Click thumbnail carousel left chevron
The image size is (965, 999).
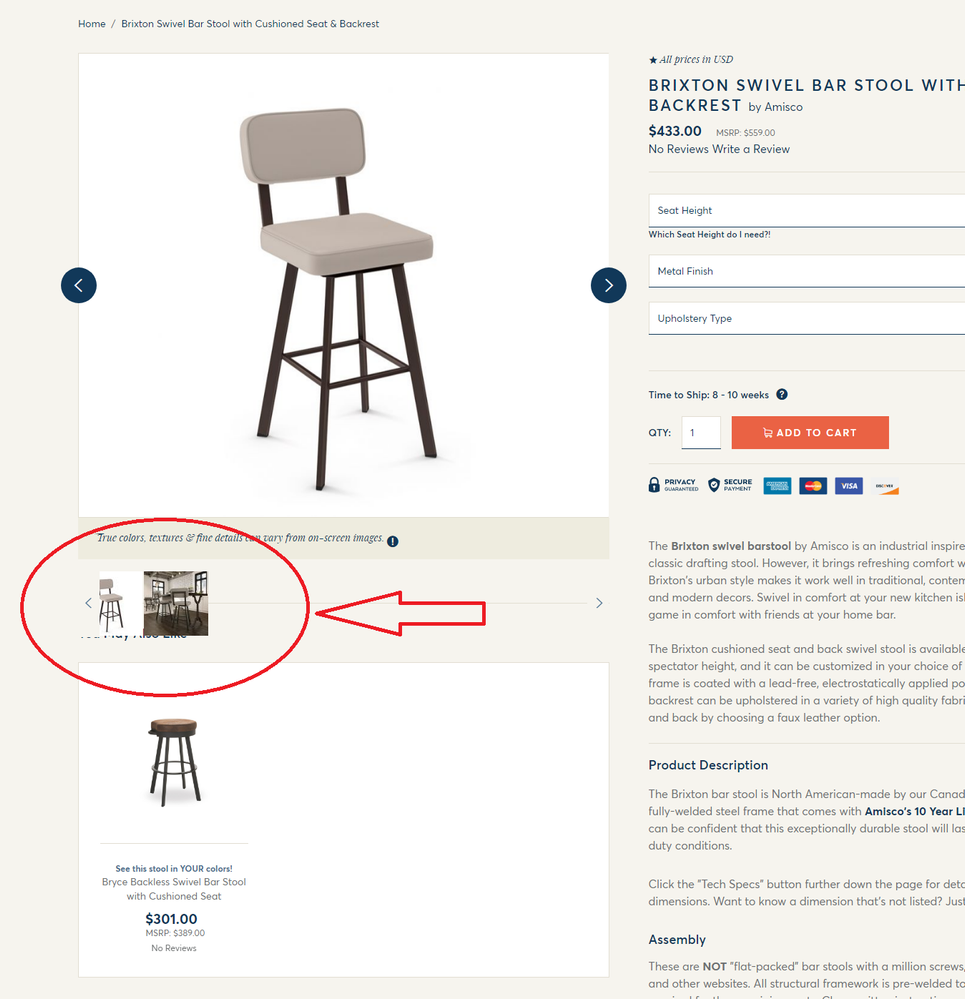coord(89,603)
